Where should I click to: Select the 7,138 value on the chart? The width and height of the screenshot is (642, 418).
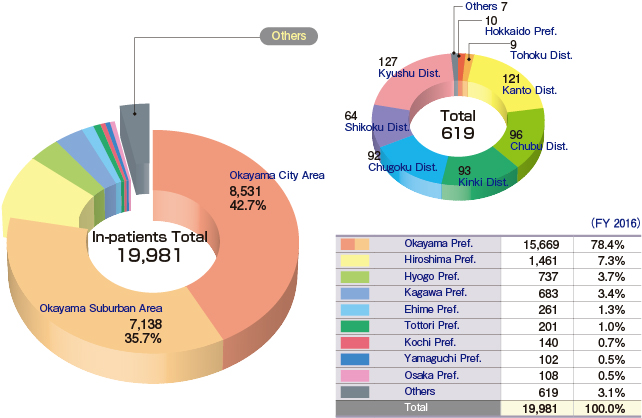tap(146, 324)
